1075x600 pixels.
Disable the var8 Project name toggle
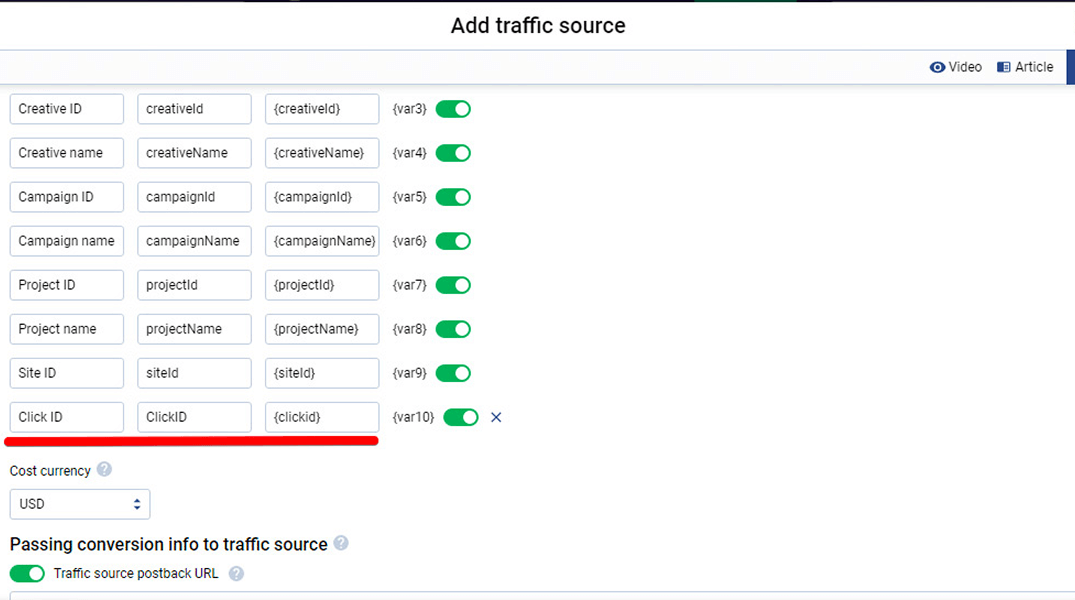[453, 329]
